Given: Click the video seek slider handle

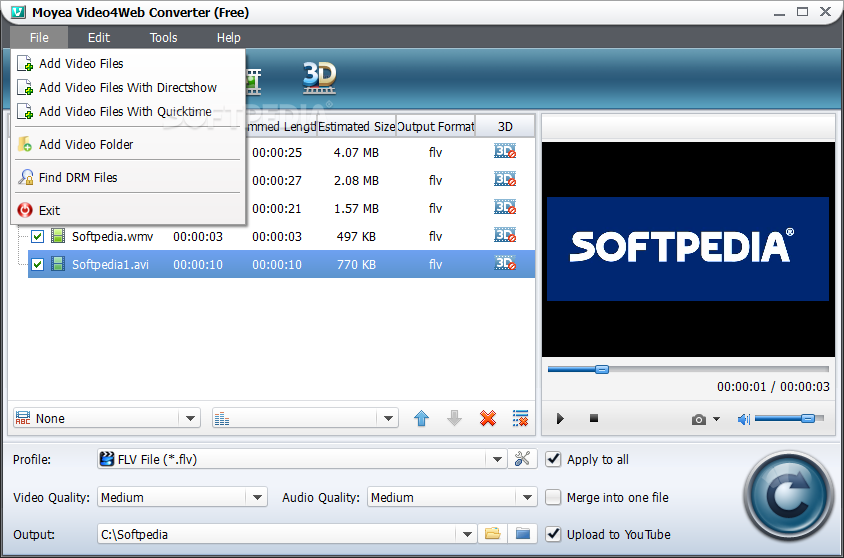Looking at the screenshot, I should click(602, 369).
